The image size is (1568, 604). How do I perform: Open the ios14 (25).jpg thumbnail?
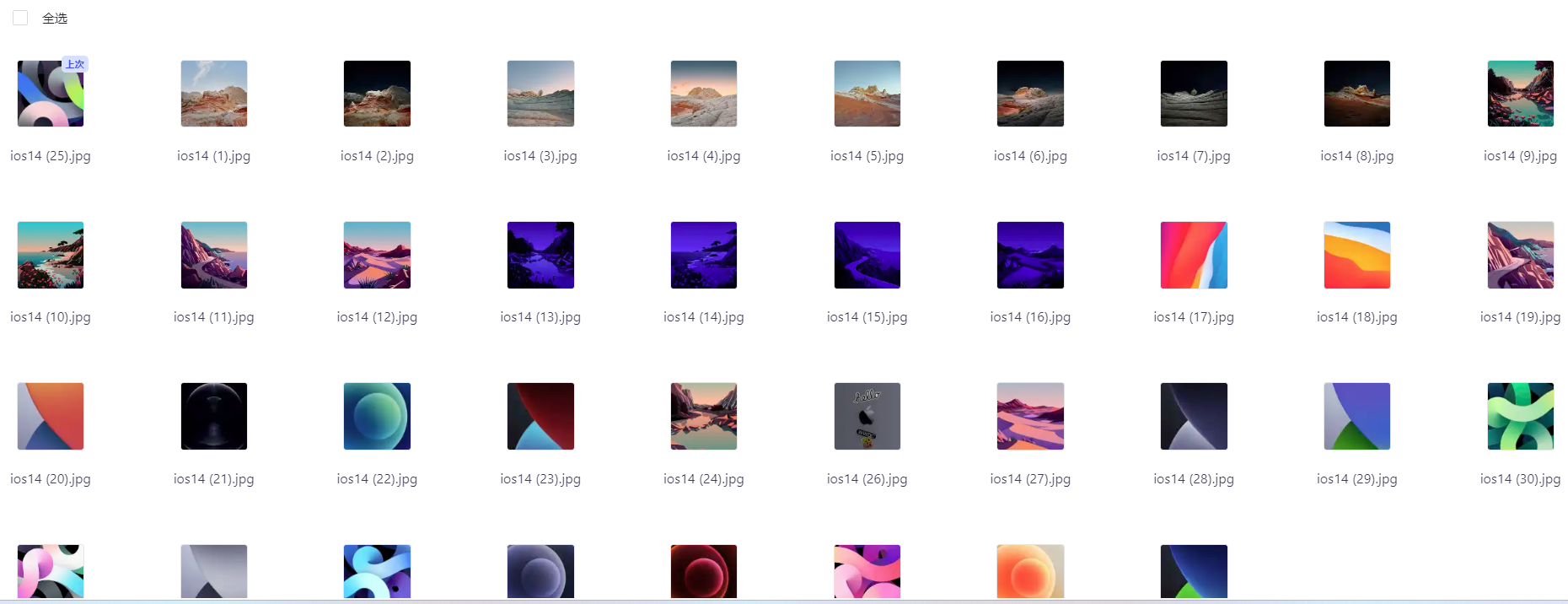click(51, 94)
